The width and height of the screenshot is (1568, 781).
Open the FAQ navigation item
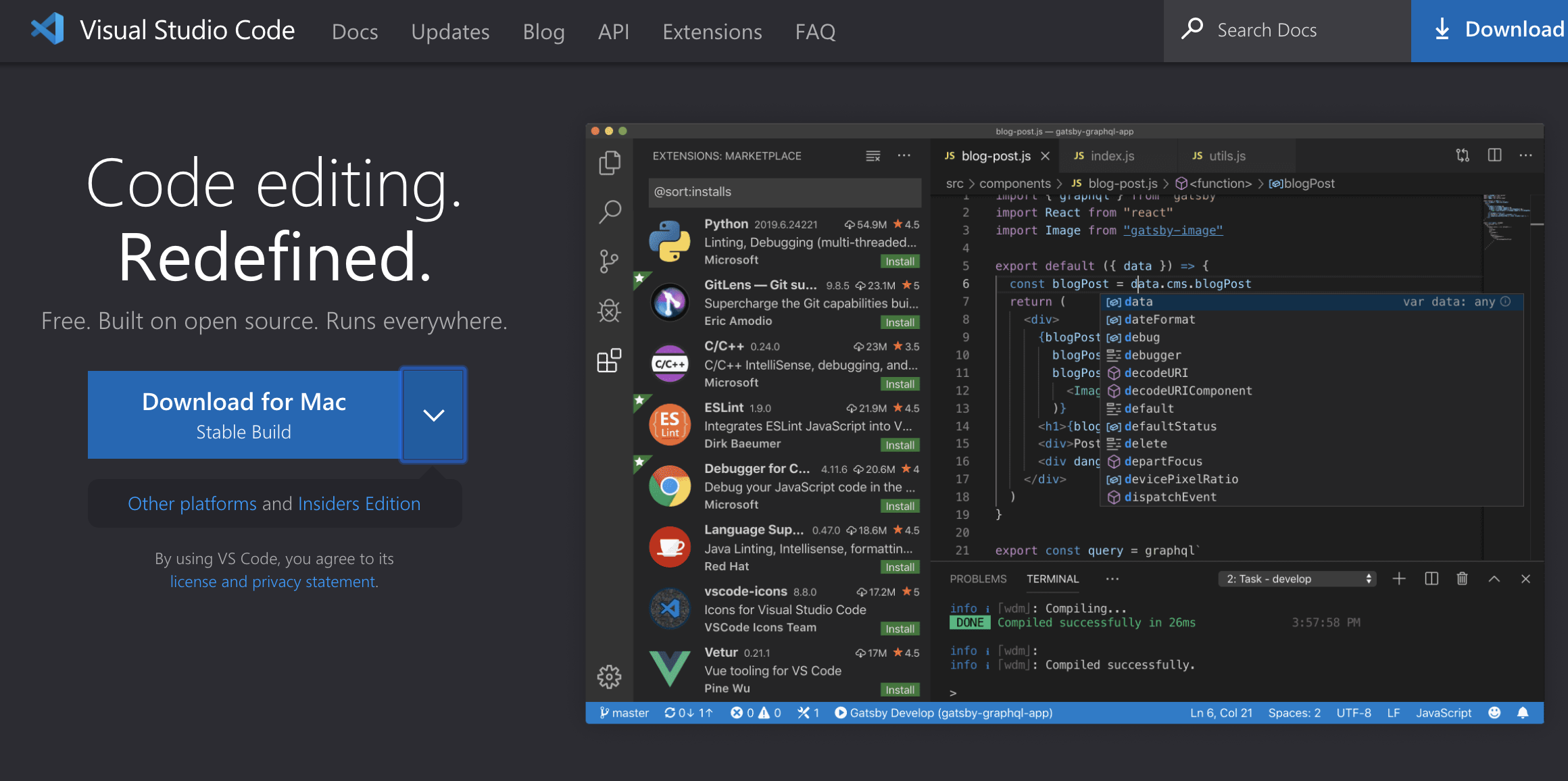click(816, 31)
